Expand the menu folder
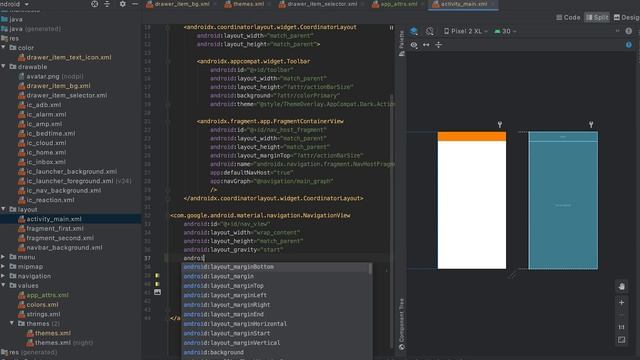This screenshot has height=360, width=640. click(4, 257)
